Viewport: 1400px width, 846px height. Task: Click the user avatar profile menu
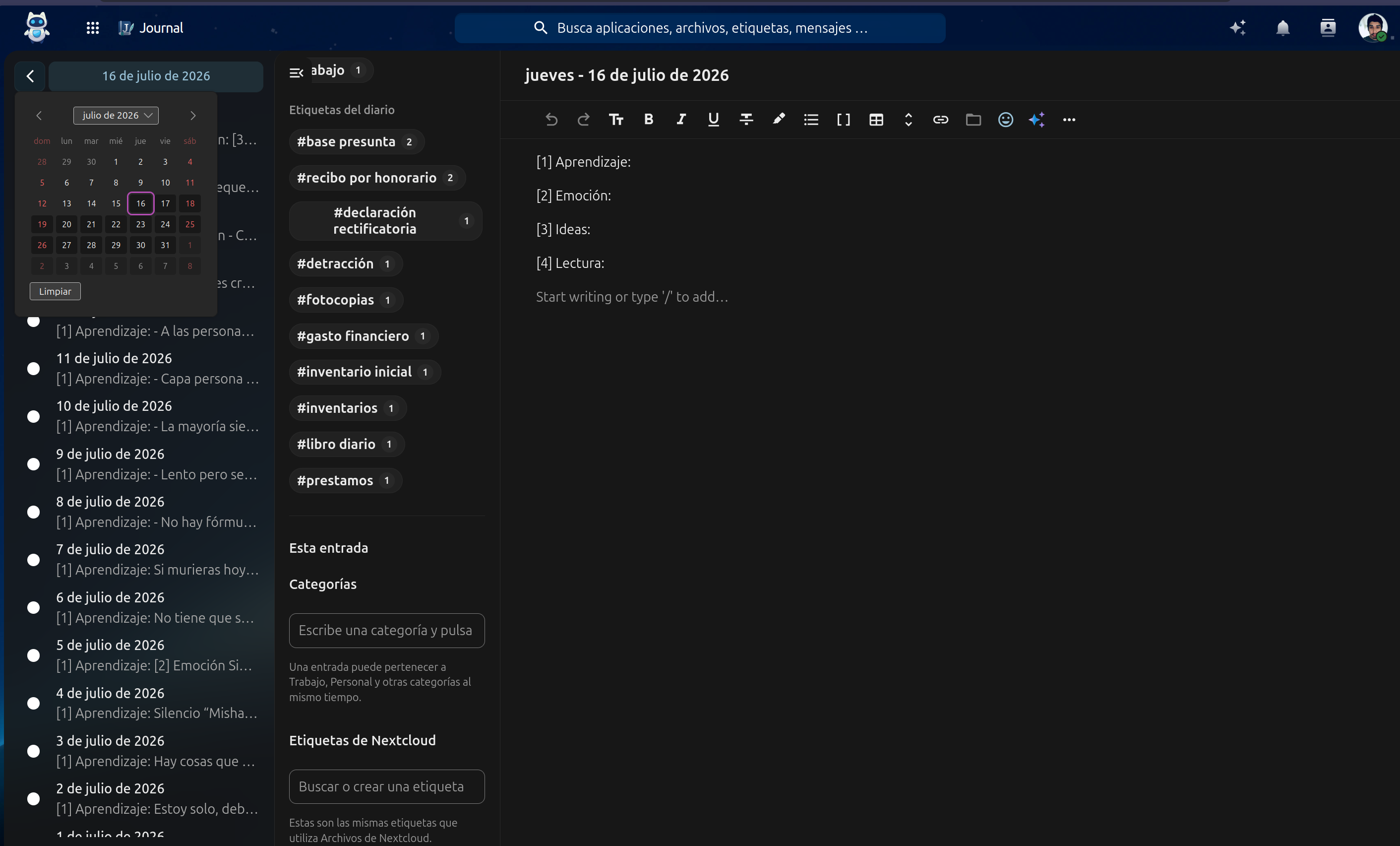pyautogui.click(x=1373, y=28)
